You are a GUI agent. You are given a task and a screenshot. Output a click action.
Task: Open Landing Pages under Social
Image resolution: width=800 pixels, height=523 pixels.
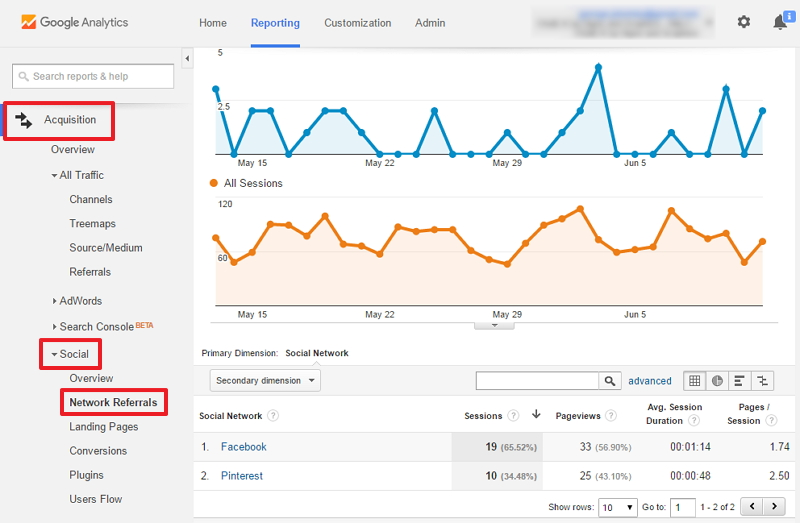pyautogui.click(x=104, y=427)
